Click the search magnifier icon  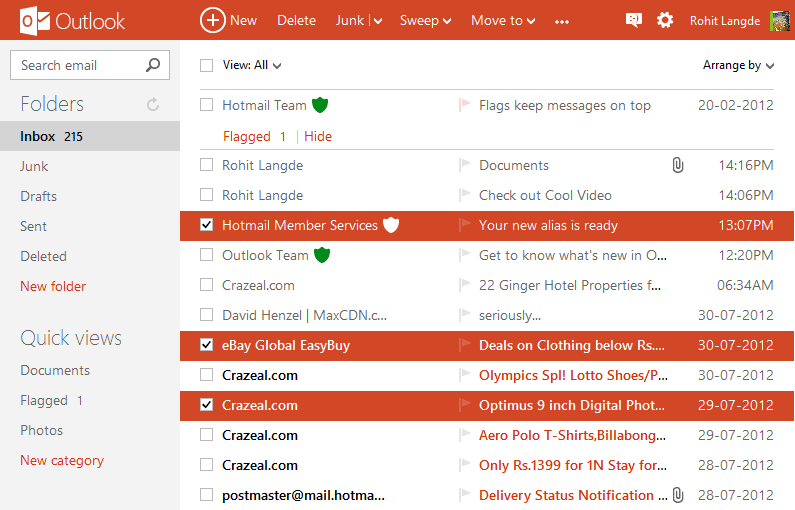pos(153,65)
